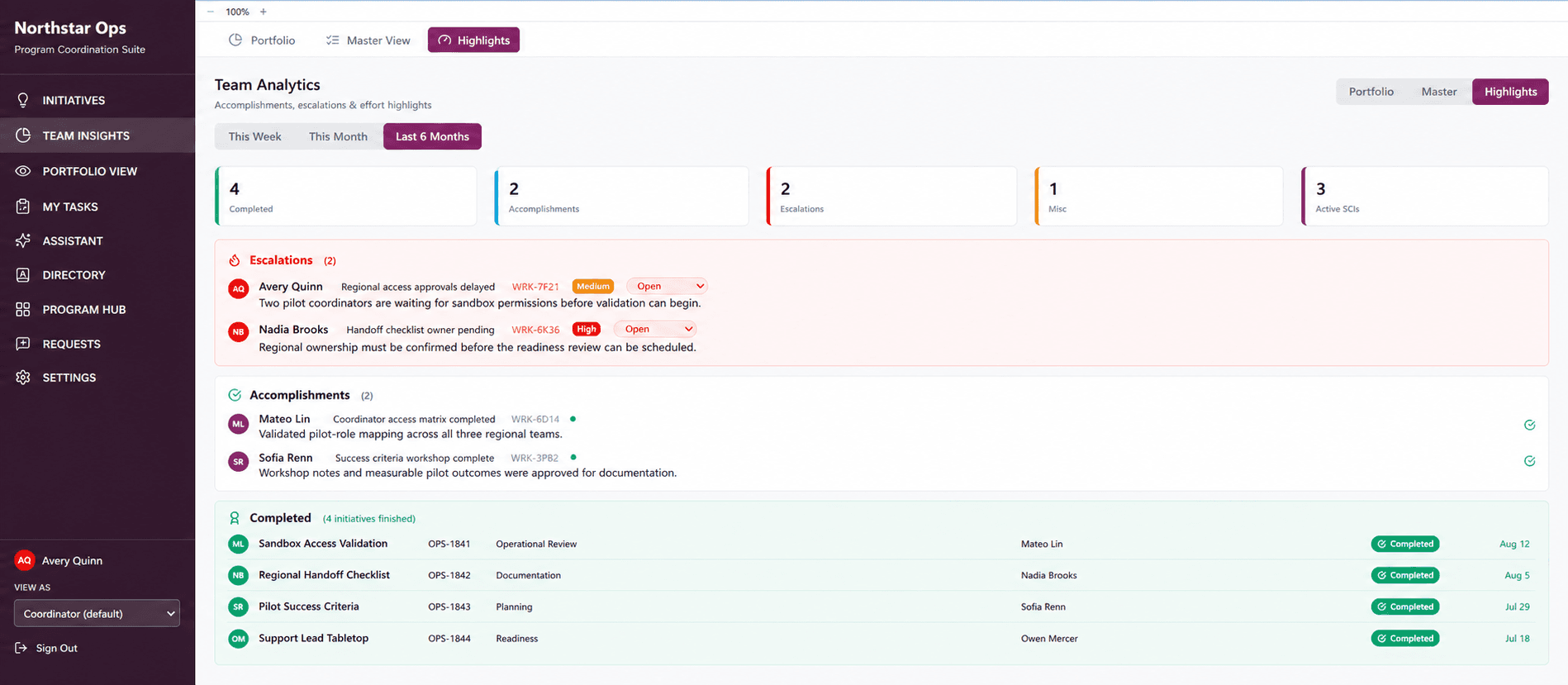Click the NB avatar beside Regional Handoff Checklist
Image resolution: width=1568 pixels, height=685 pixels.
tap(239, 575)
